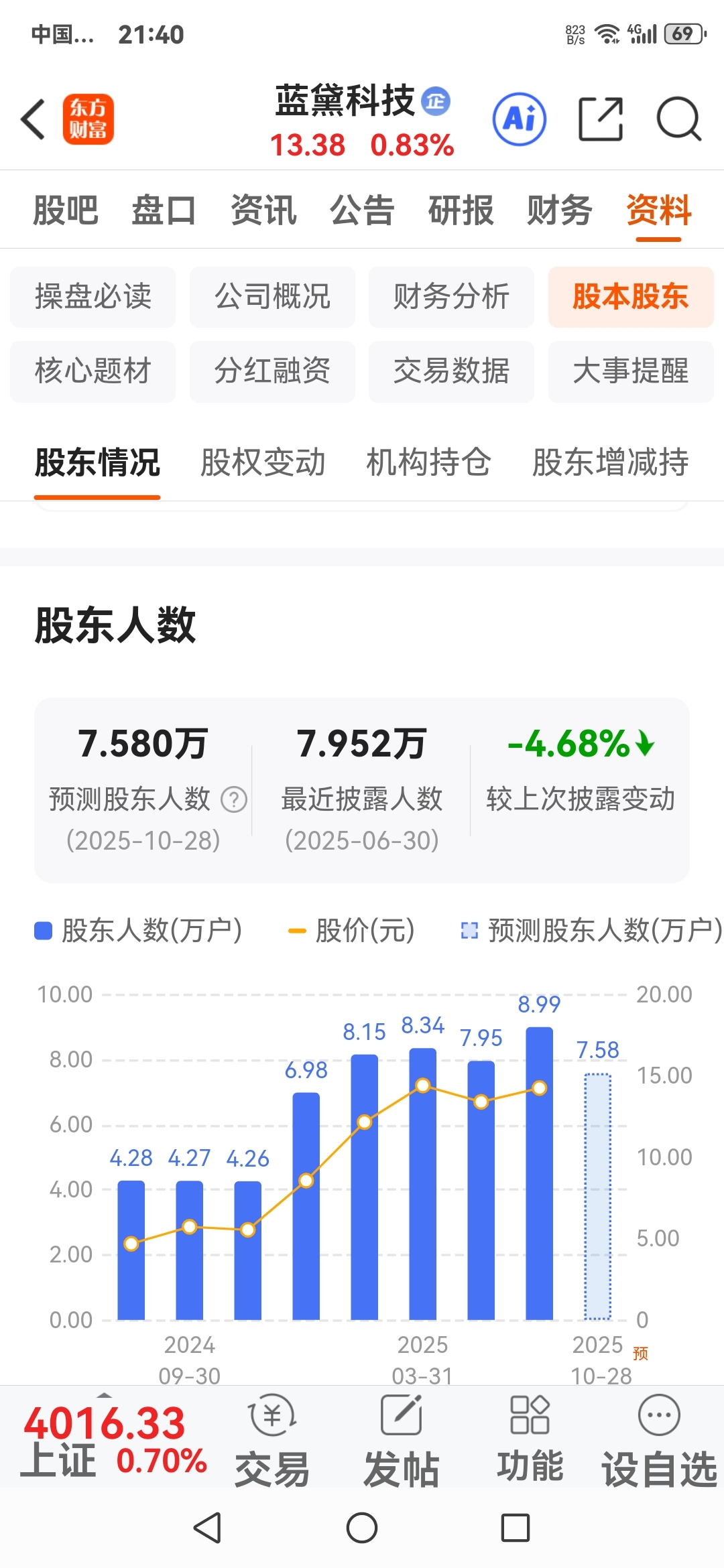Tap the dotted 7.58 forecast bar

597,1197
